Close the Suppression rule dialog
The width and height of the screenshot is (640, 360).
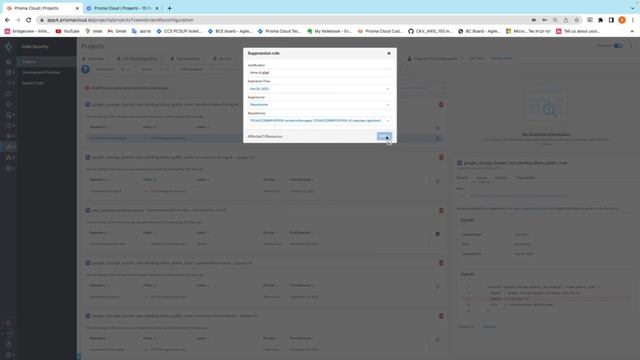click(389, 53)
